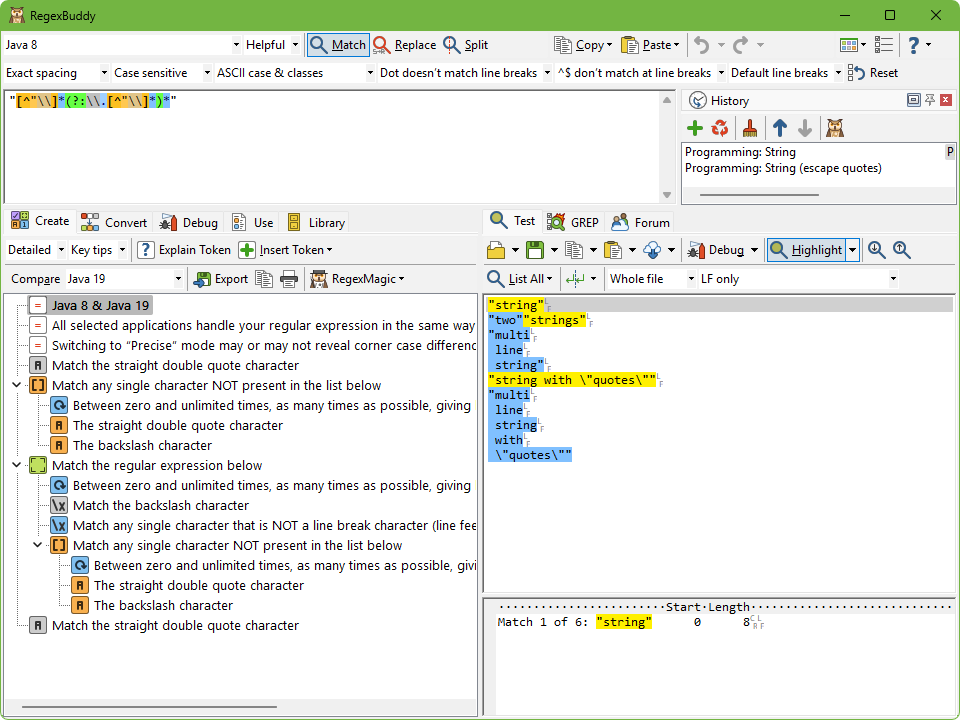
Task: Click the Copy test subject icon in Test panel
Action: coord(574,250)
